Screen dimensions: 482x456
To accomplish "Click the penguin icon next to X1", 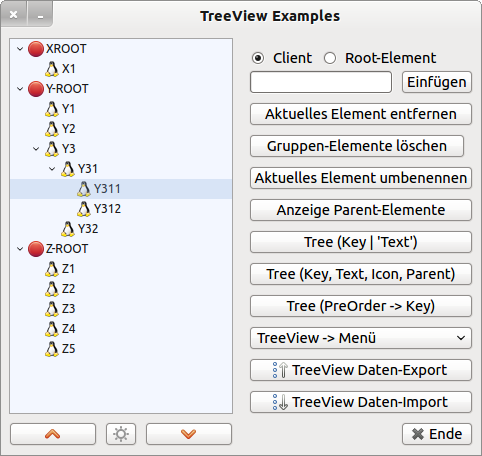I will point(52,69).
